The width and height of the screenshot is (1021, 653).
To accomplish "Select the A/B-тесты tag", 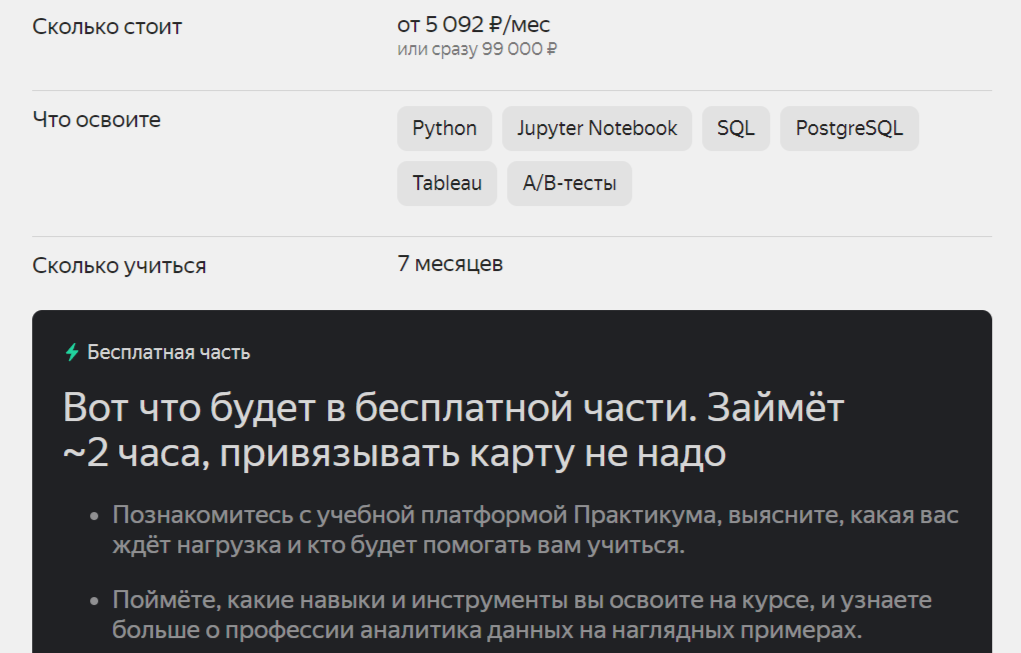I will coord(570,184).
